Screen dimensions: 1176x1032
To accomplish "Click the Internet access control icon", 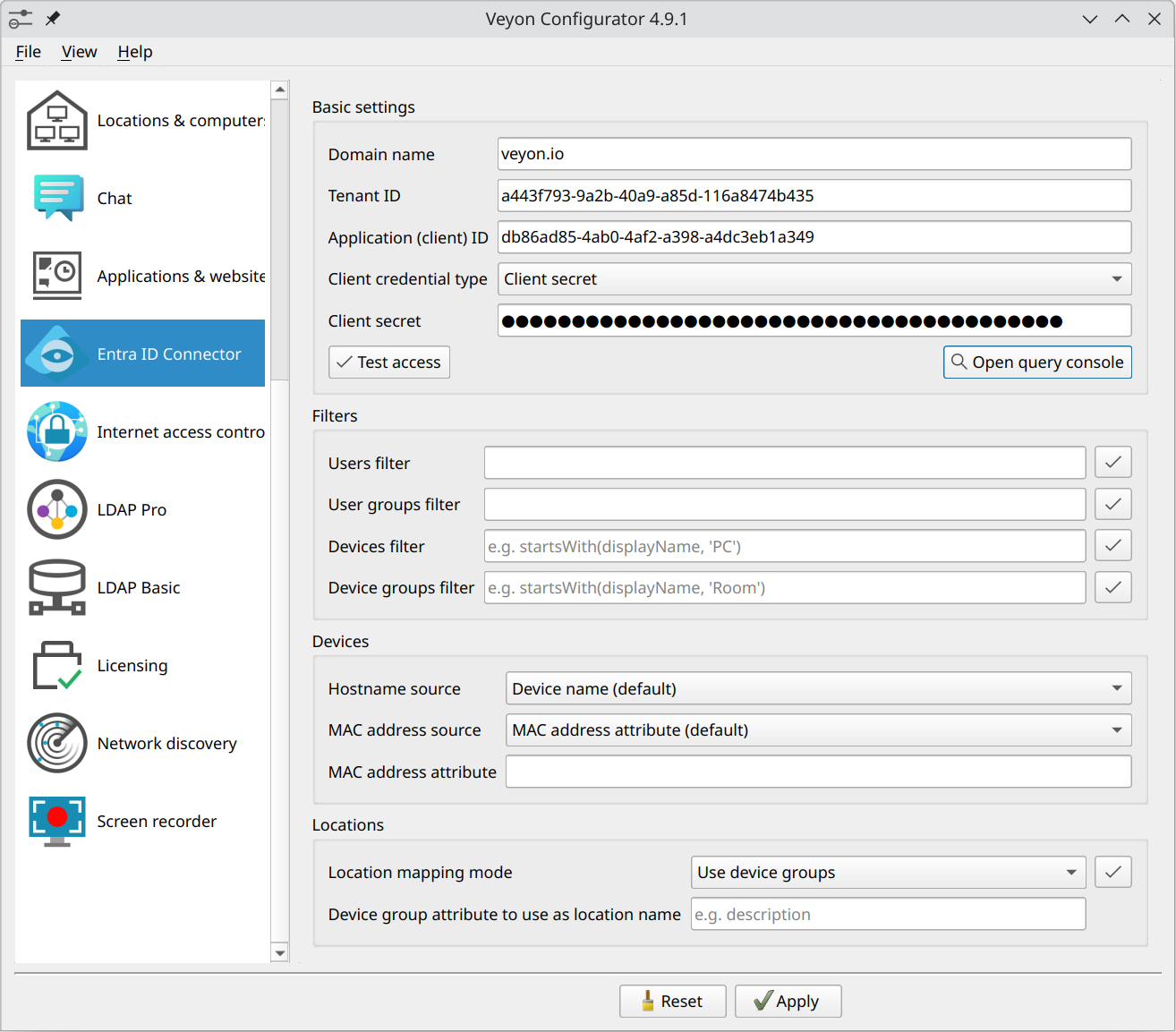I will click(x=57, y=431).
